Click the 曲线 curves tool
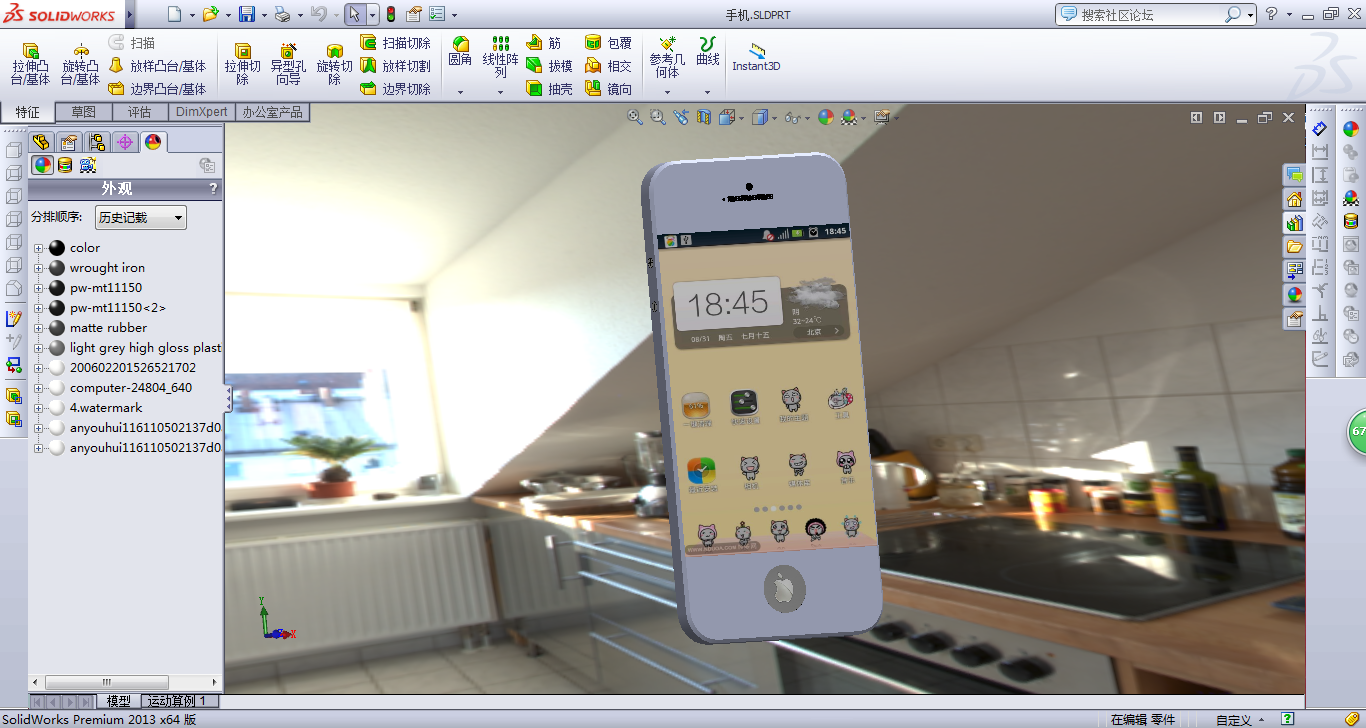 point(708,51)
